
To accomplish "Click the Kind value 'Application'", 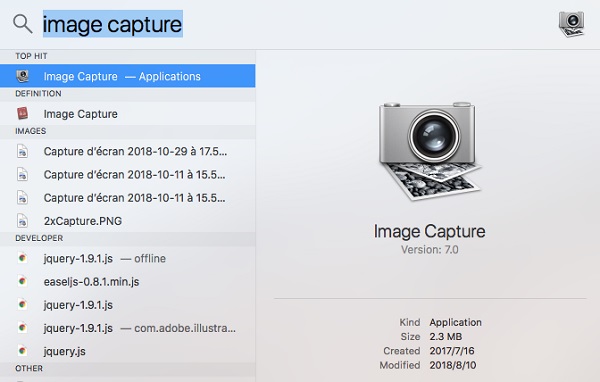I will click(x=455, y=322).
